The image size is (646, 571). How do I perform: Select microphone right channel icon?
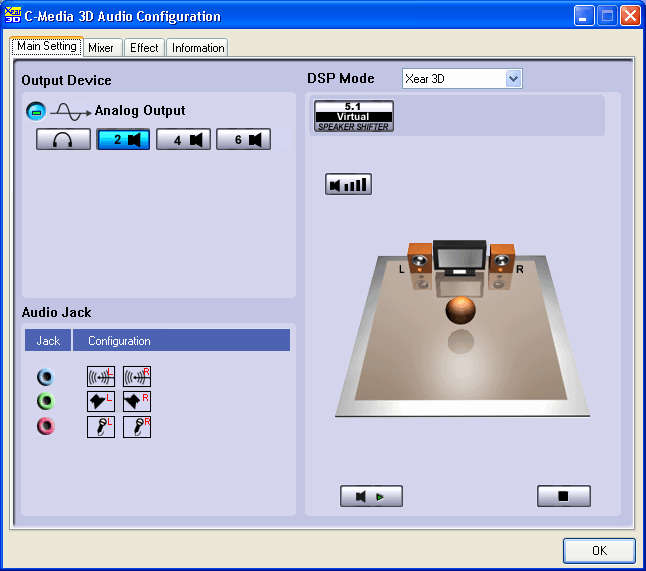coord(137,426)
